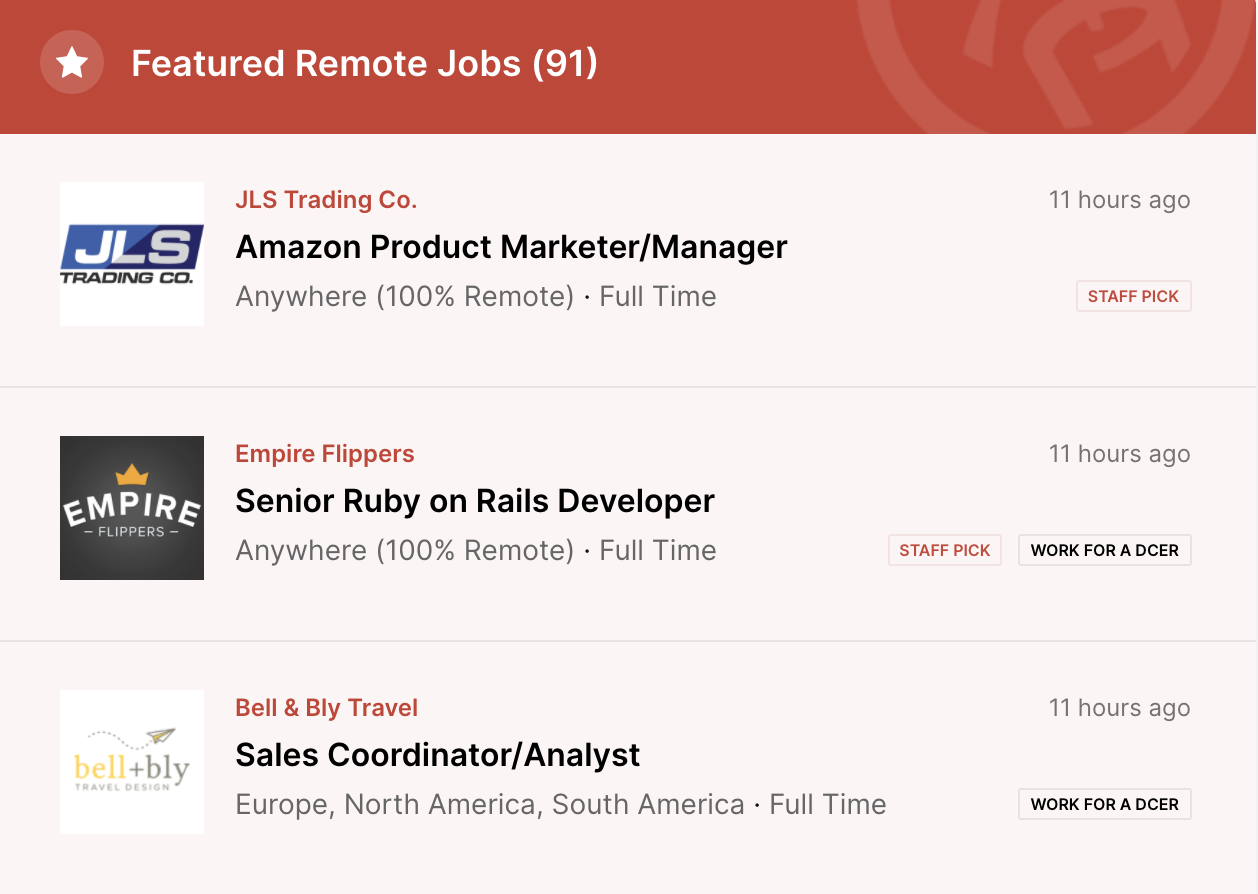Viewport: 1258px width, 894px height.
Task: Open the Sales Coordinator/Analyst job listing
Action: 438,755
